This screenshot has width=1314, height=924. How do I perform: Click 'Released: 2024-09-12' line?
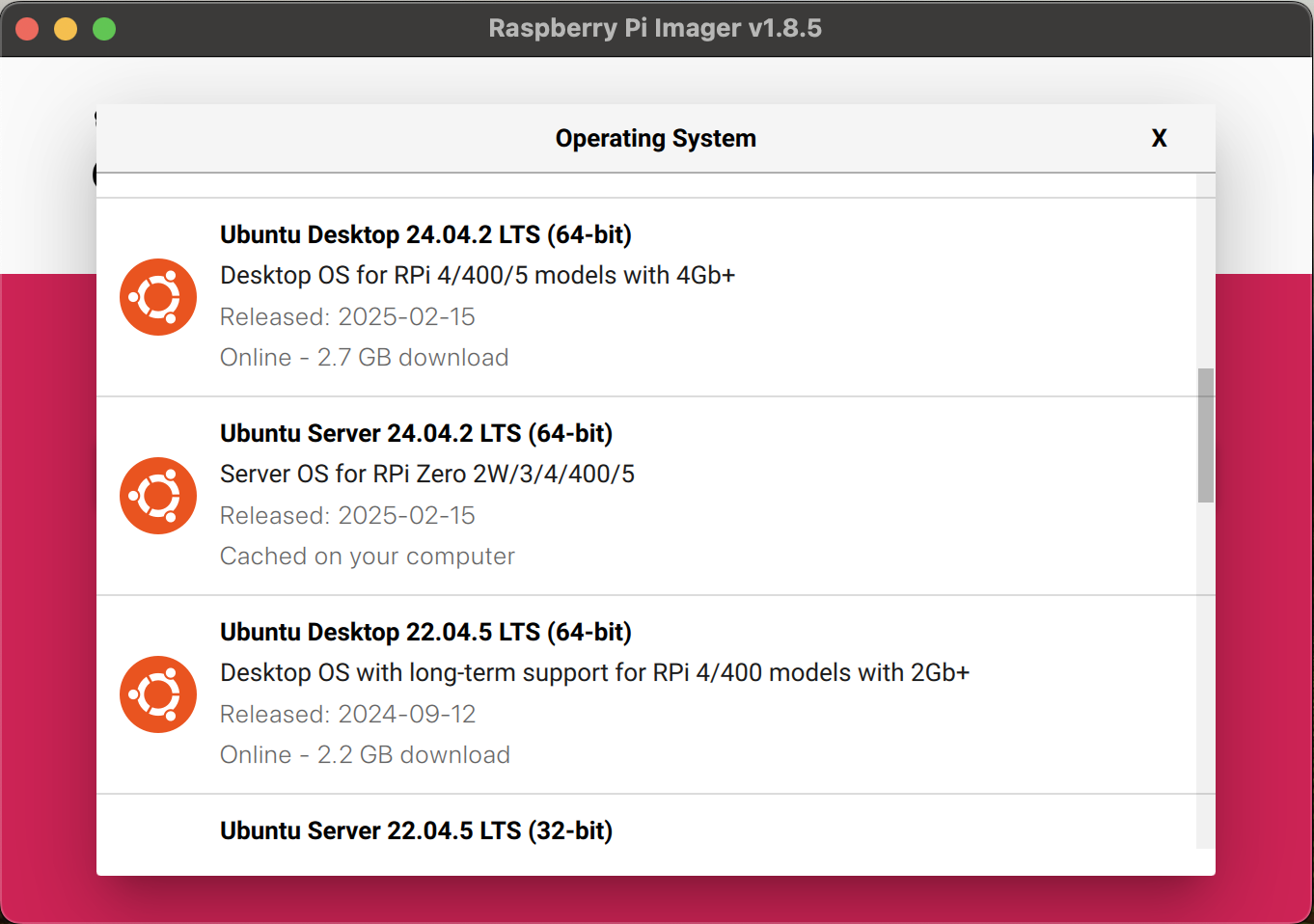tap(348, 715)
